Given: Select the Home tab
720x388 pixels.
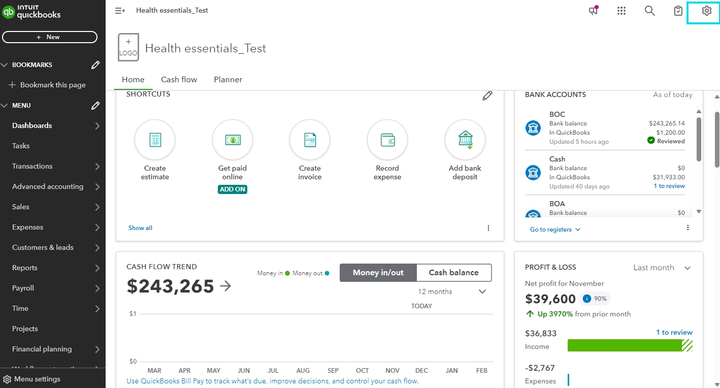Looking at the screenshot, I should [133, 79].
